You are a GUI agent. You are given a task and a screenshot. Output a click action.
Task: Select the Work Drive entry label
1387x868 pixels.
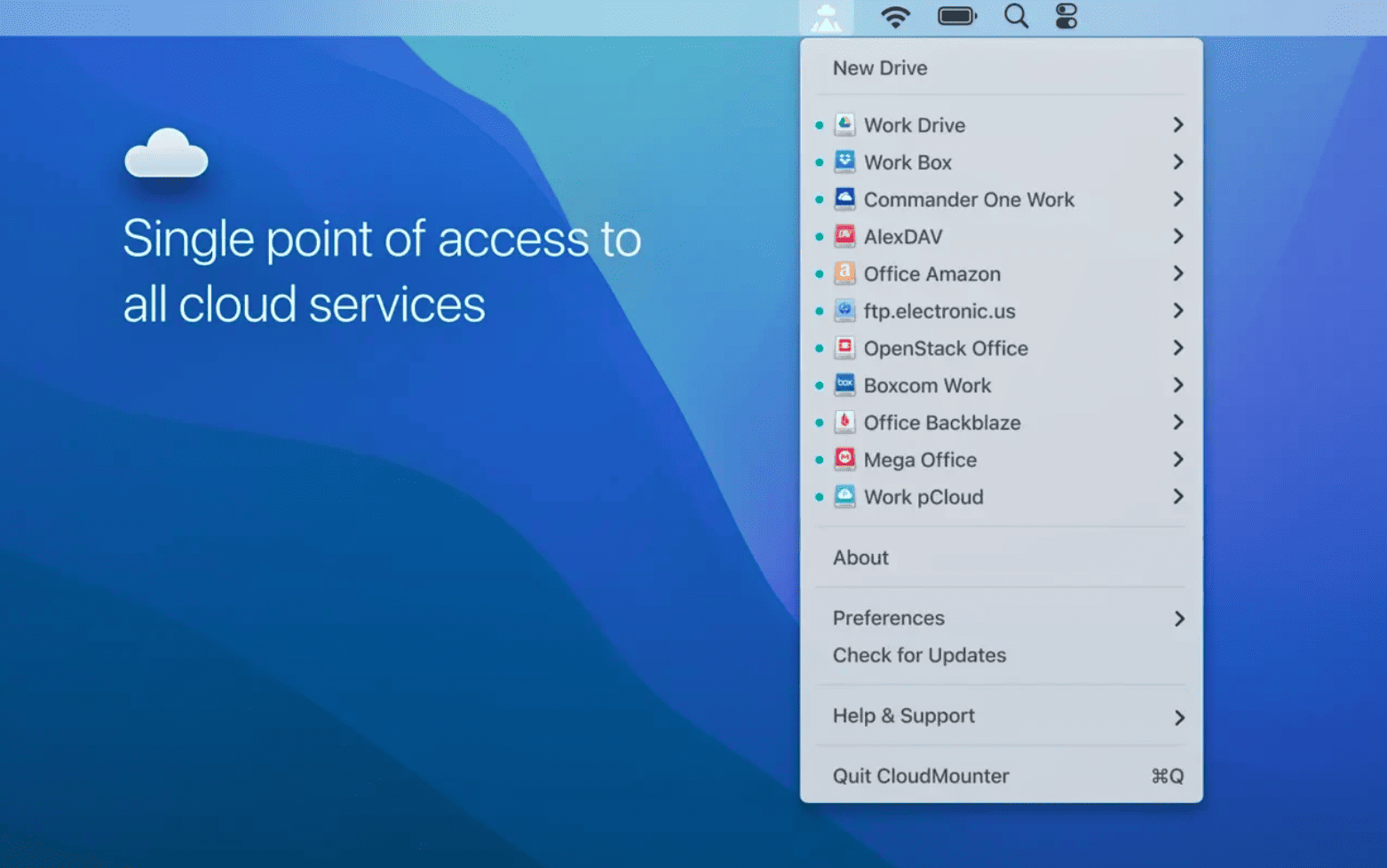[915, 125]
